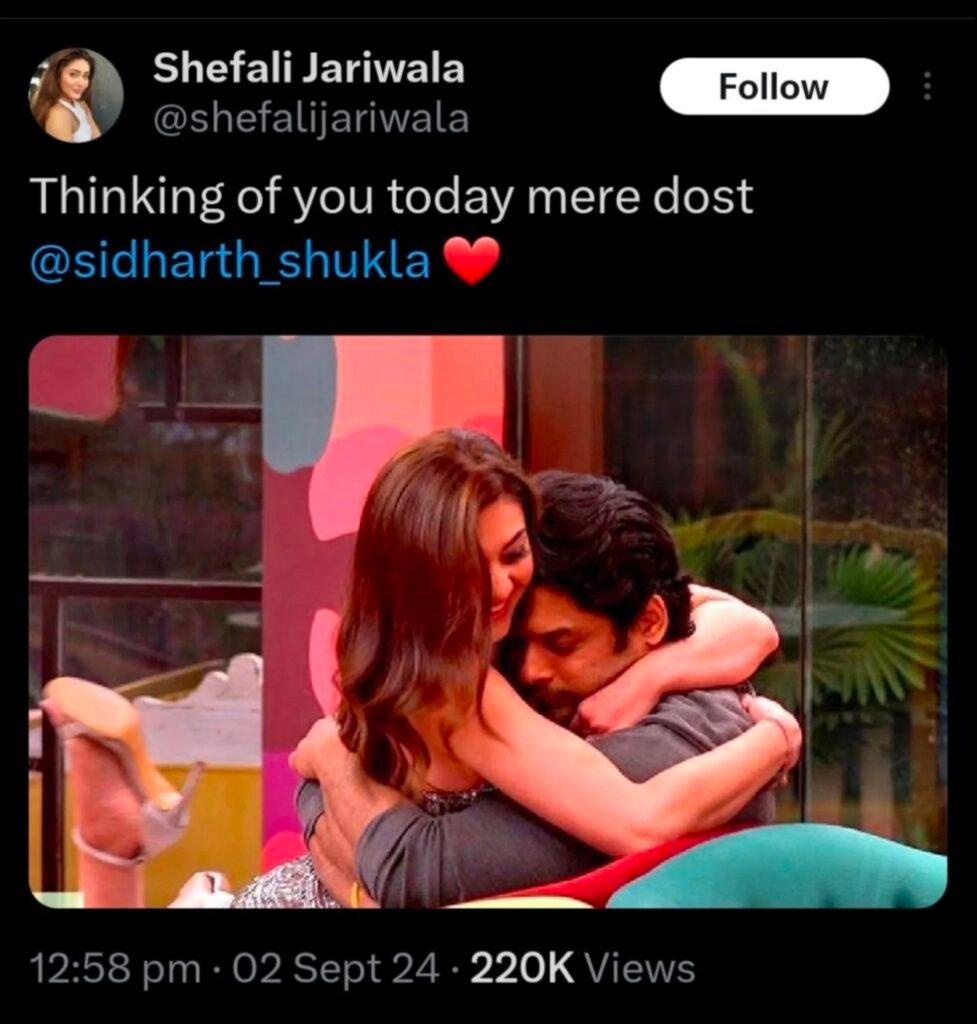Open the @sidharth_shukla mention link
Screen dimensions: 977x1024
click(230, 260)
